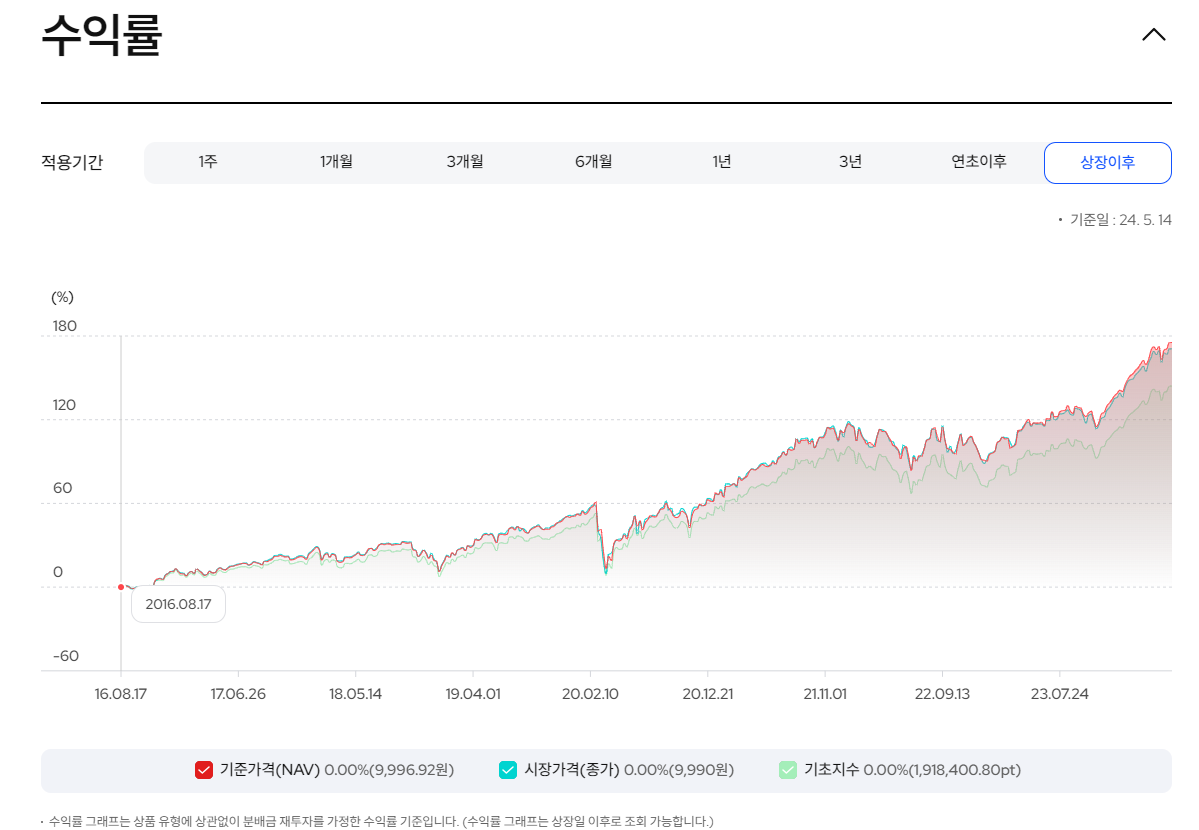The width and height of the screenshot is (1199, 830).
Task: Click the 180 y-axis label
Action: (64, 327)
